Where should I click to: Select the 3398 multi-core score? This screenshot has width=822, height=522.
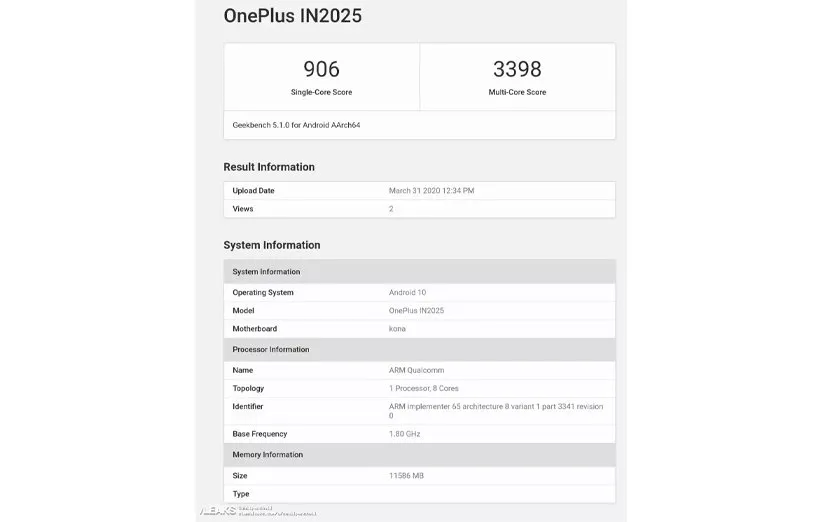[x=517, y=69]
